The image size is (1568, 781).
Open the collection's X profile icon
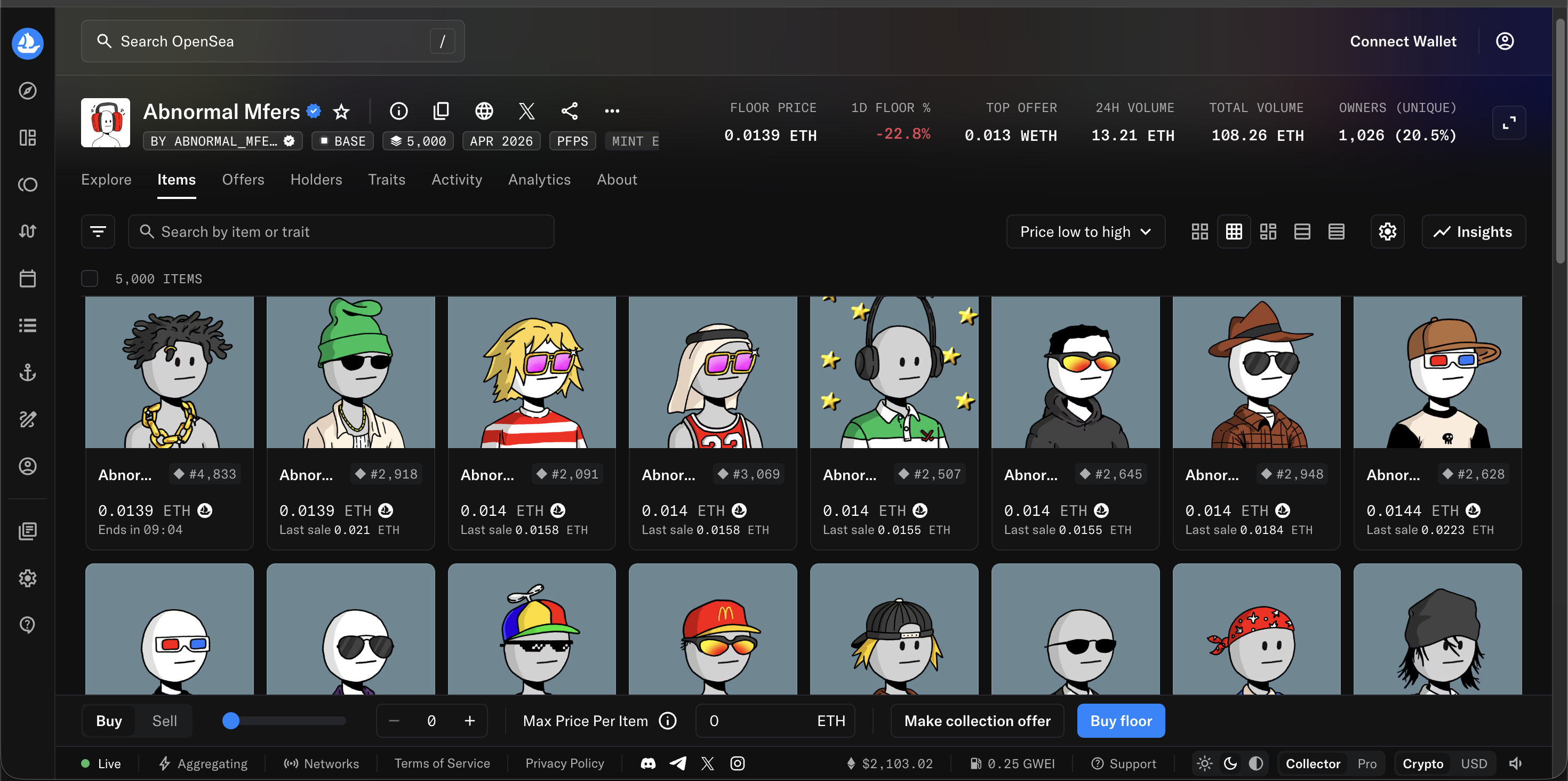click(x=526, y=111)
